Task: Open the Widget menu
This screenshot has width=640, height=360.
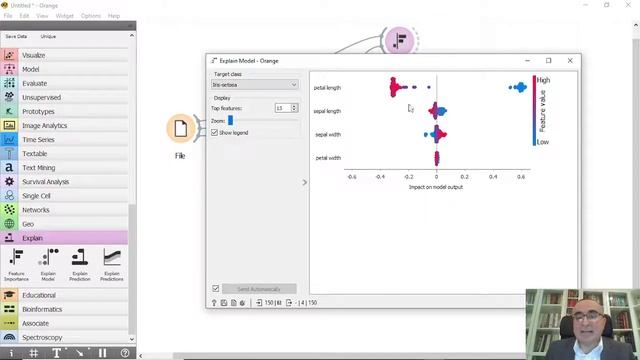Action: coord(64,16)
